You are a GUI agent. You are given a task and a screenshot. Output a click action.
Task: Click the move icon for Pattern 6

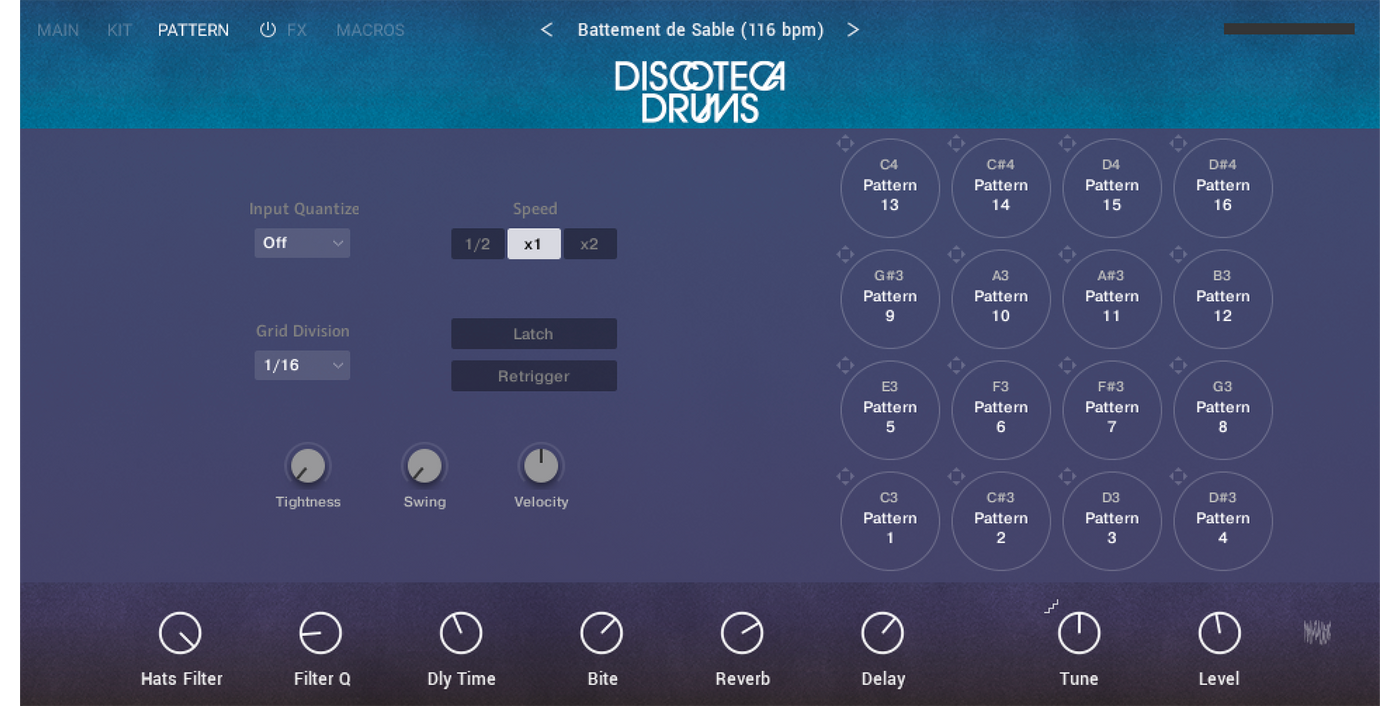pos(956,365)
